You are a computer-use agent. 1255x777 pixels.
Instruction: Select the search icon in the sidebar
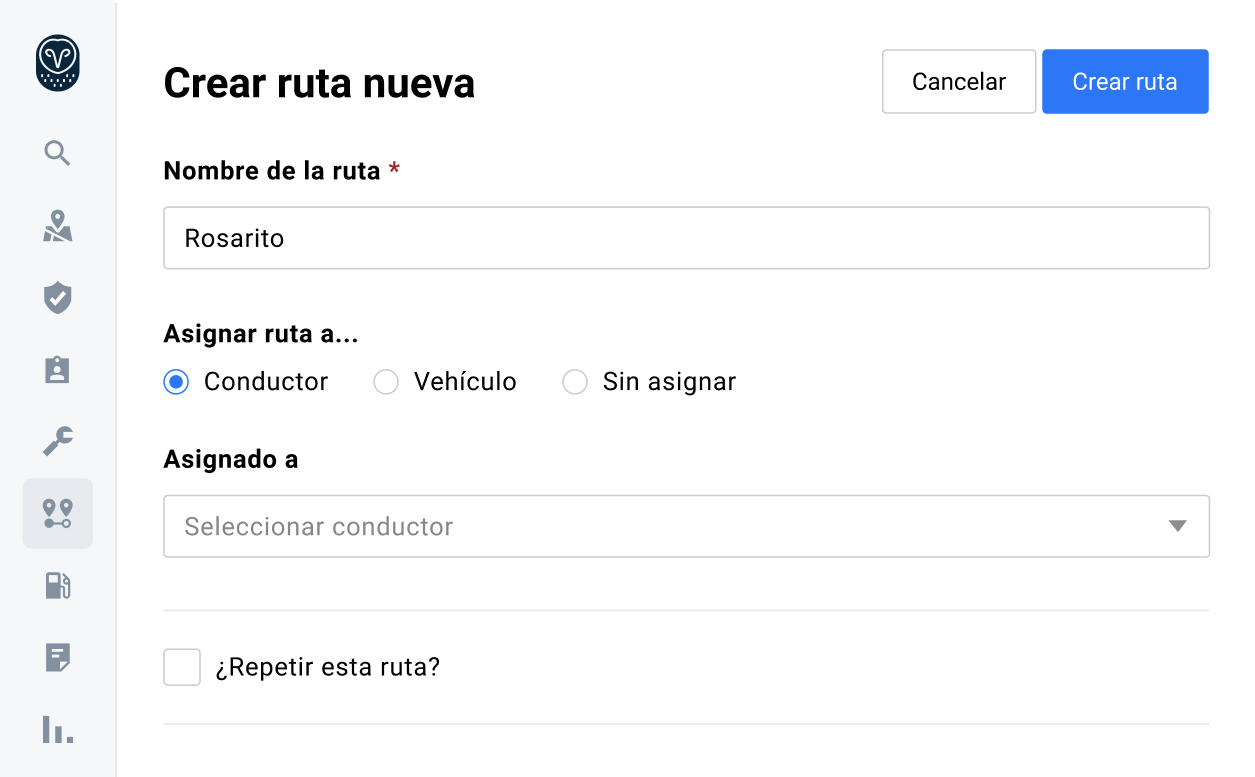point(57,153)
